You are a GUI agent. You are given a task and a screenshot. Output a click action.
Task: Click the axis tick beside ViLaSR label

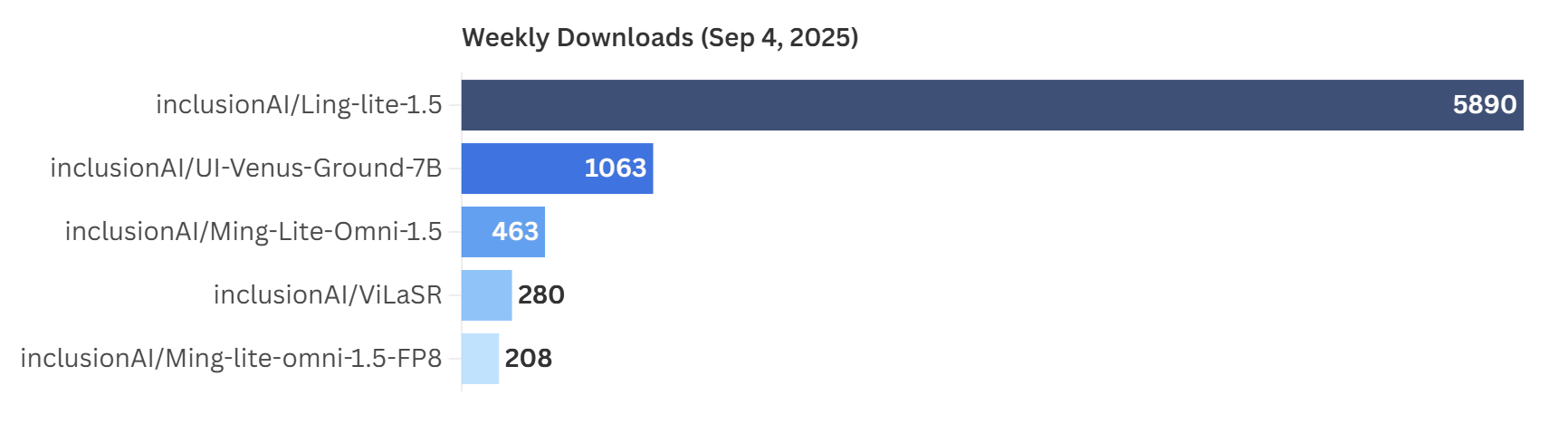click(x=455, y=295)
